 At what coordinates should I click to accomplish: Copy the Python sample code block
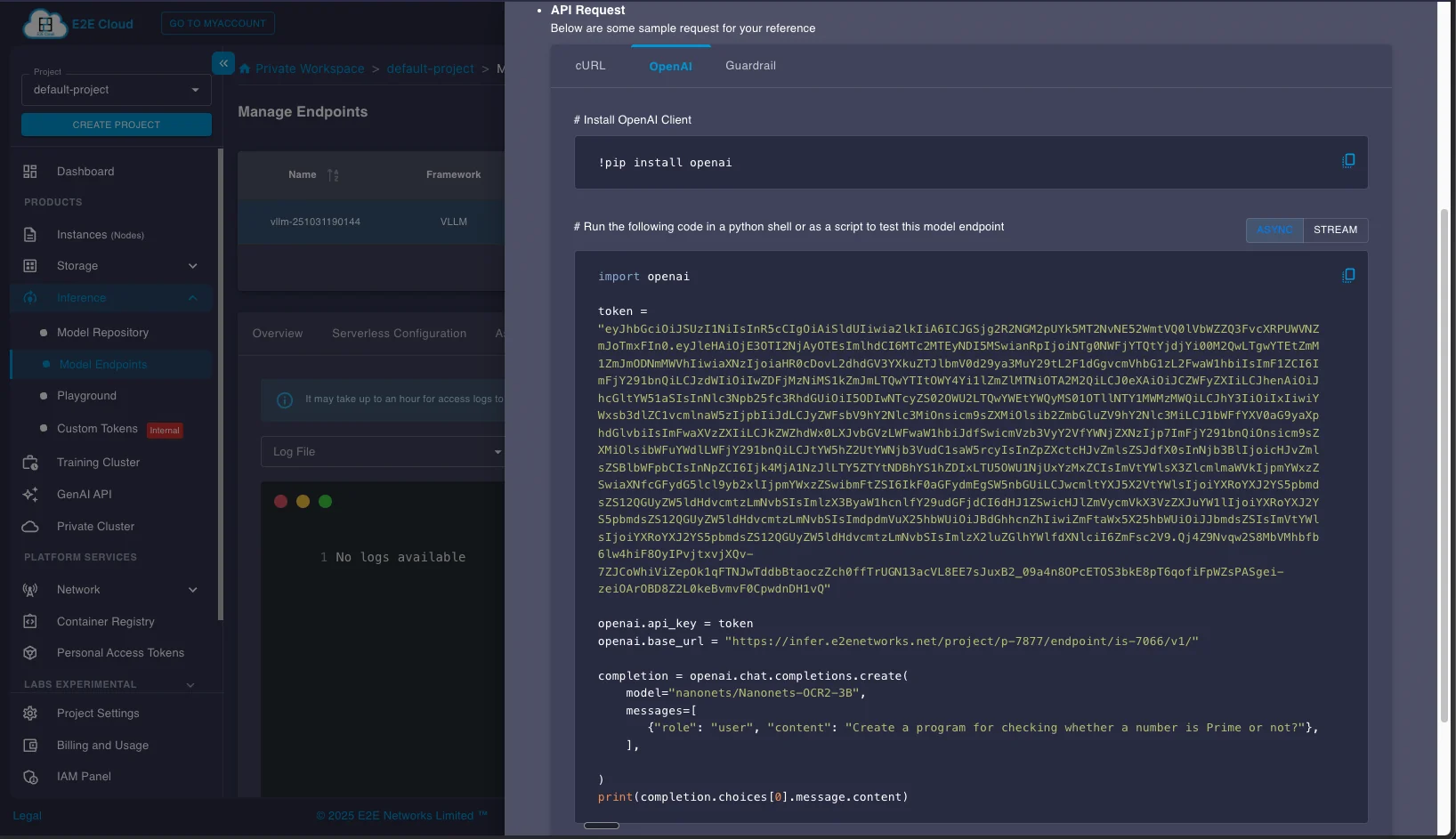pos(1348,276)
